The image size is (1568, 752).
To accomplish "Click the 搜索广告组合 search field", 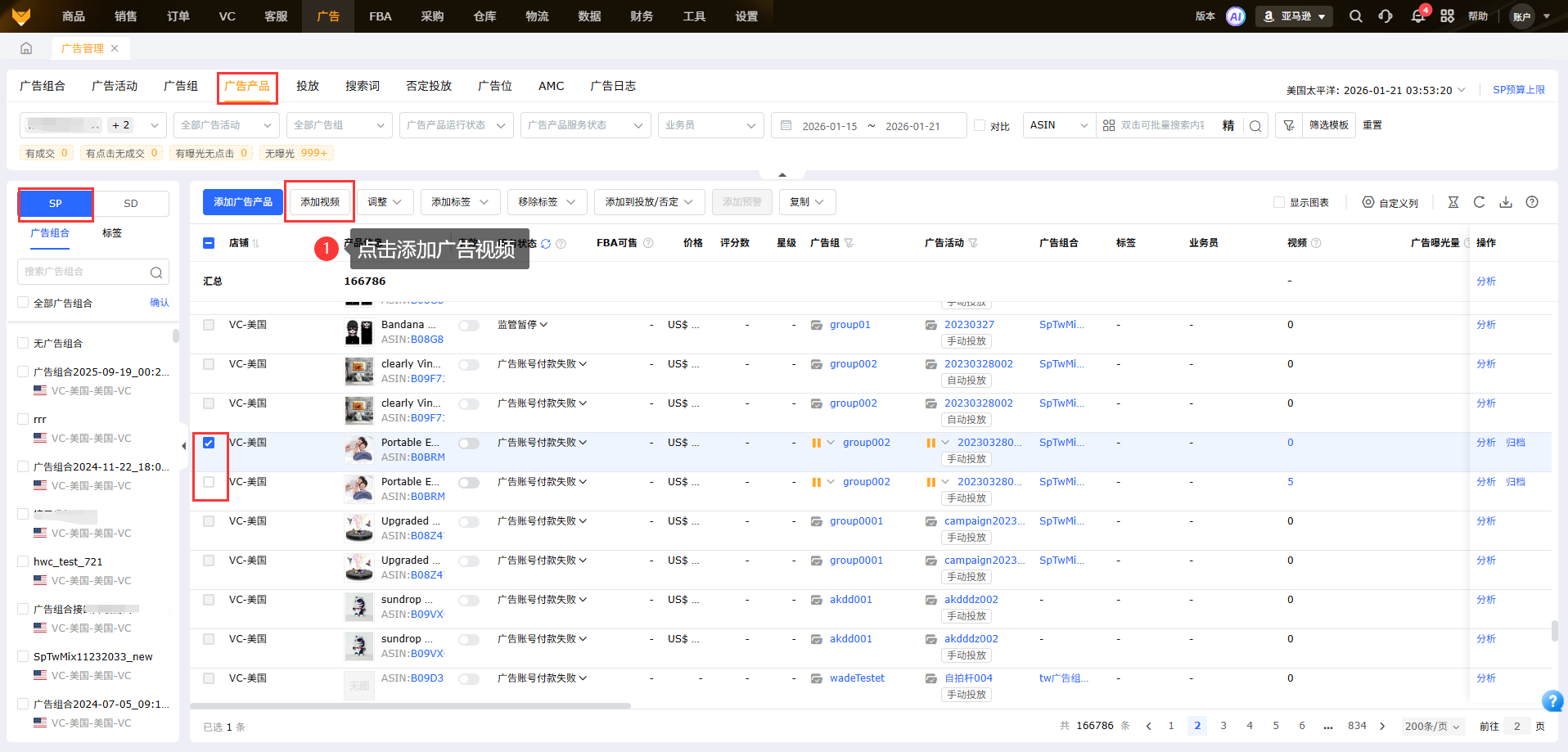I will point(84,272).
